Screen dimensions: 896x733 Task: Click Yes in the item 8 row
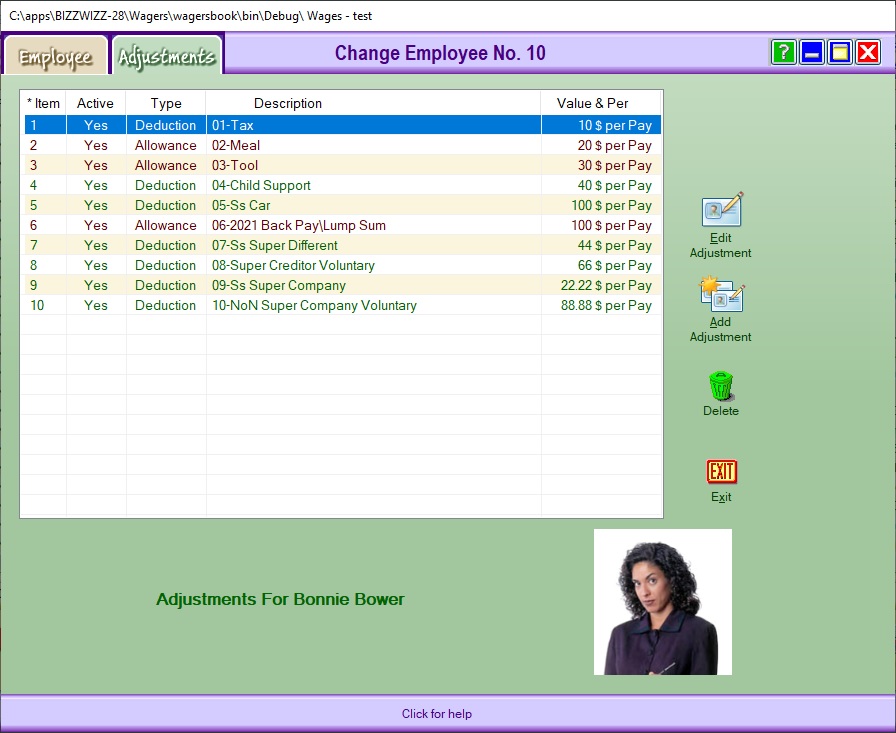point(95,265)
